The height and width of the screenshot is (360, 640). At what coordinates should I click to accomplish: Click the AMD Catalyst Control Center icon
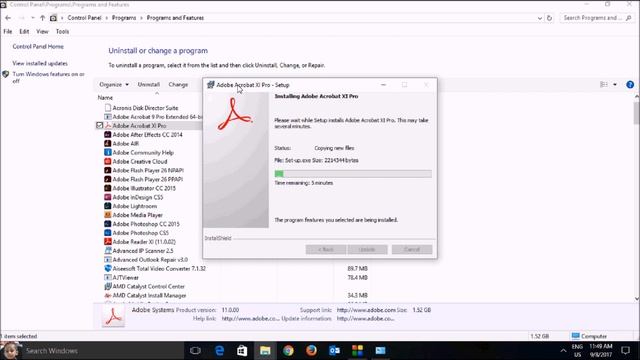pos(108,287)
